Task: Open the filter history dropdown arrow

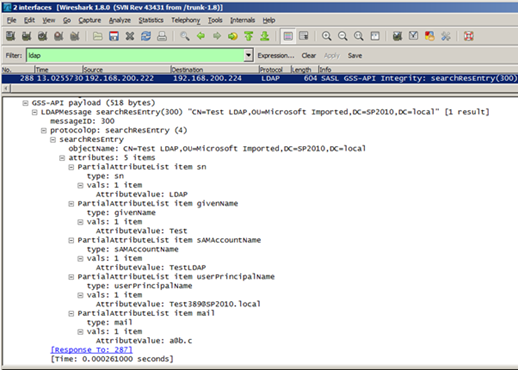Action: [248, 55]
